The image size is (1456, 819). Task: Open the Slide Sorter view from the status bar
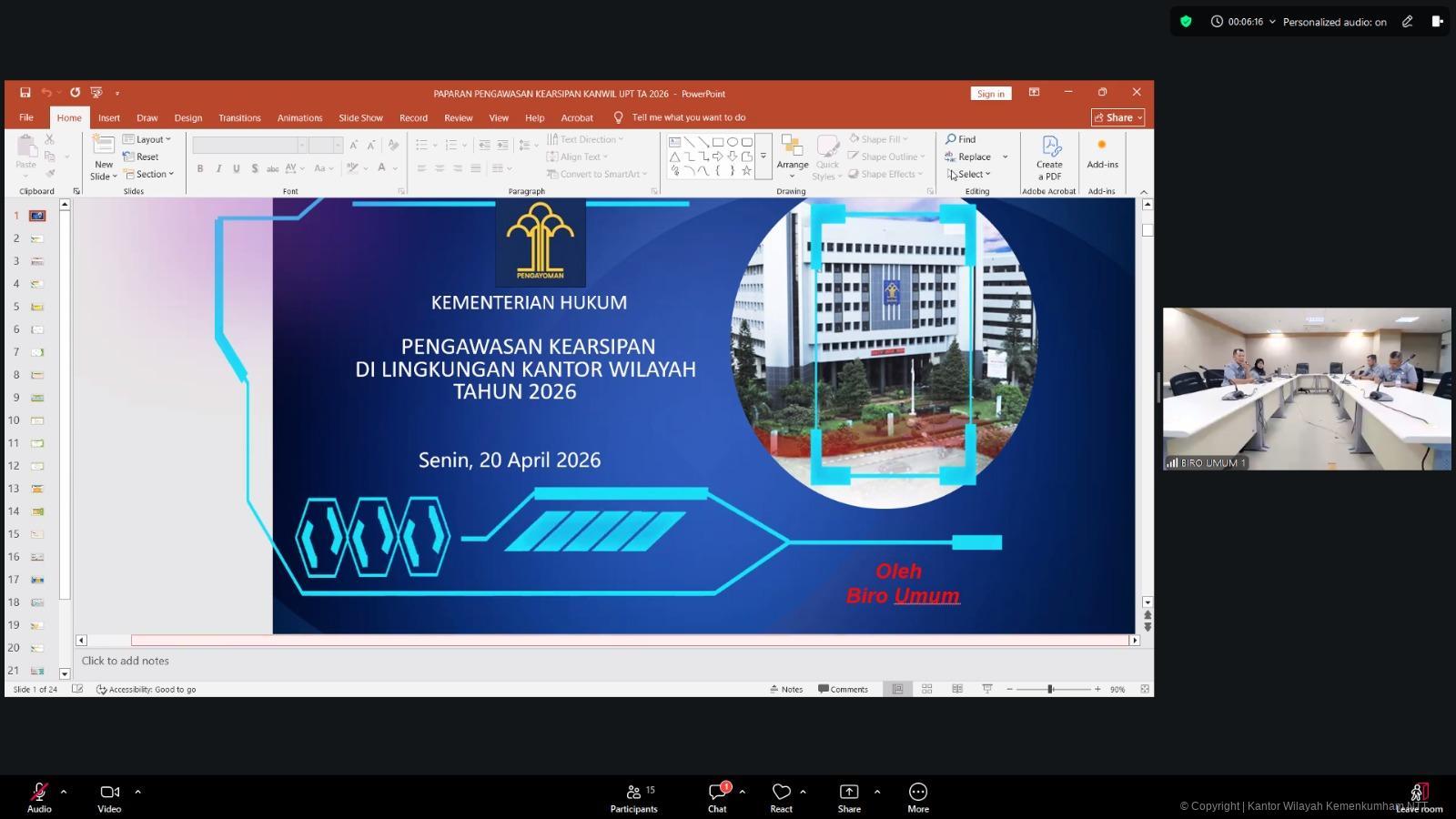[926, 689]
